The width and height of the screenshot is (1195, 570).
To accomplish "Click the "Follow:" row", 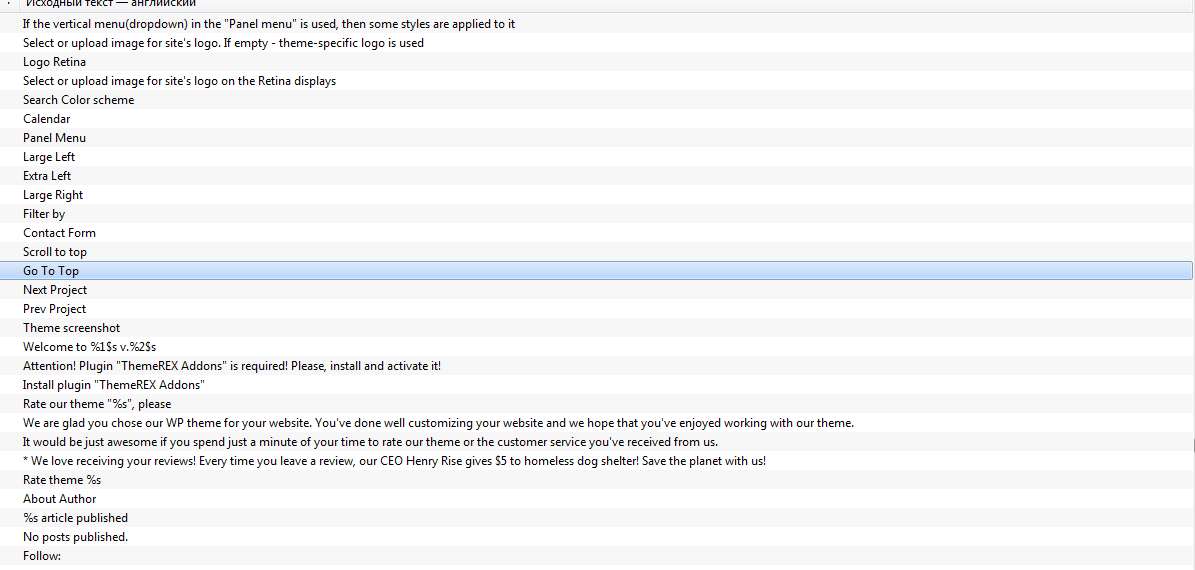I will click(x=597, y=556).
